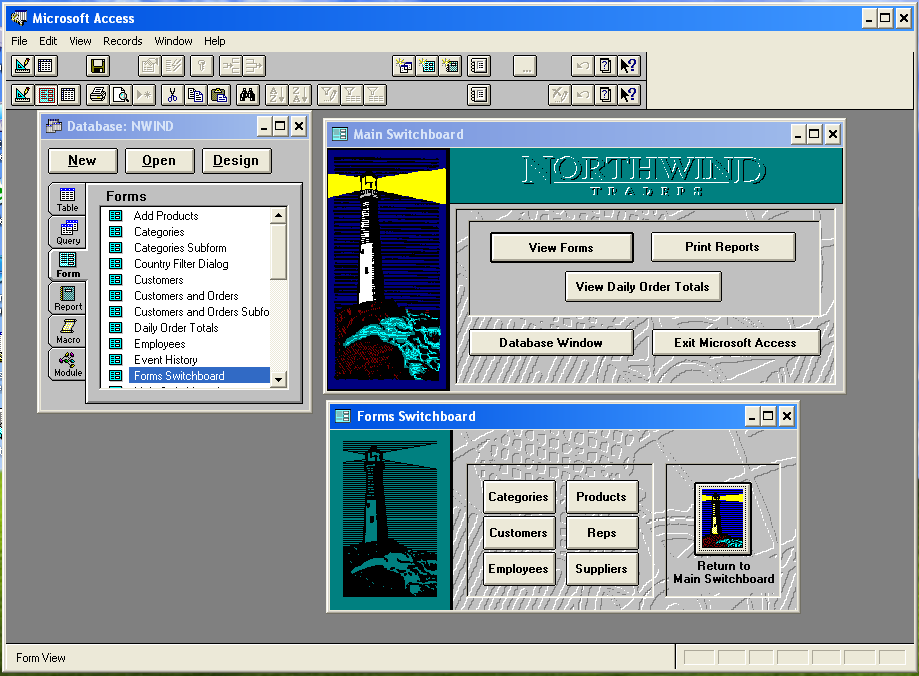The height and width of the screenshot is (676, 919).
Task: Click Design View icon in upper toolbar
Action: [22, 66]
